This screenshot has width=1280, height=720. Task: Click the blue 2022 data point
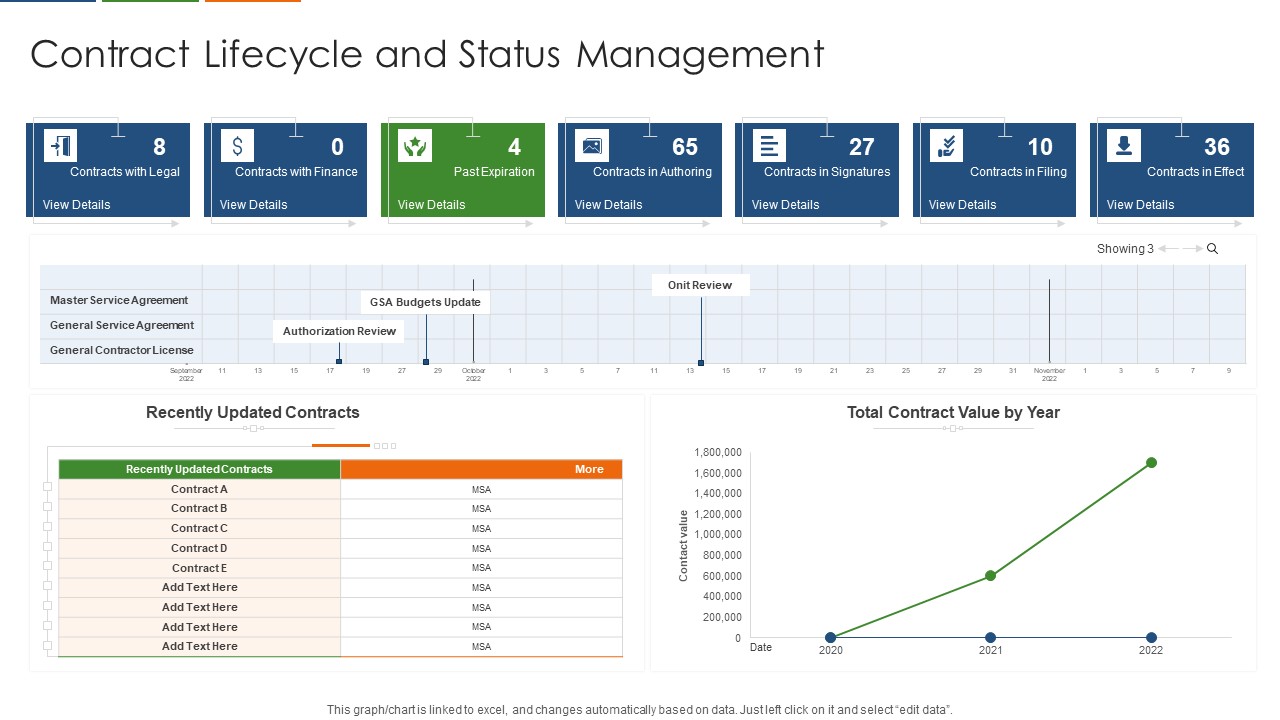pyautogui.click(x=1151, y=638)
